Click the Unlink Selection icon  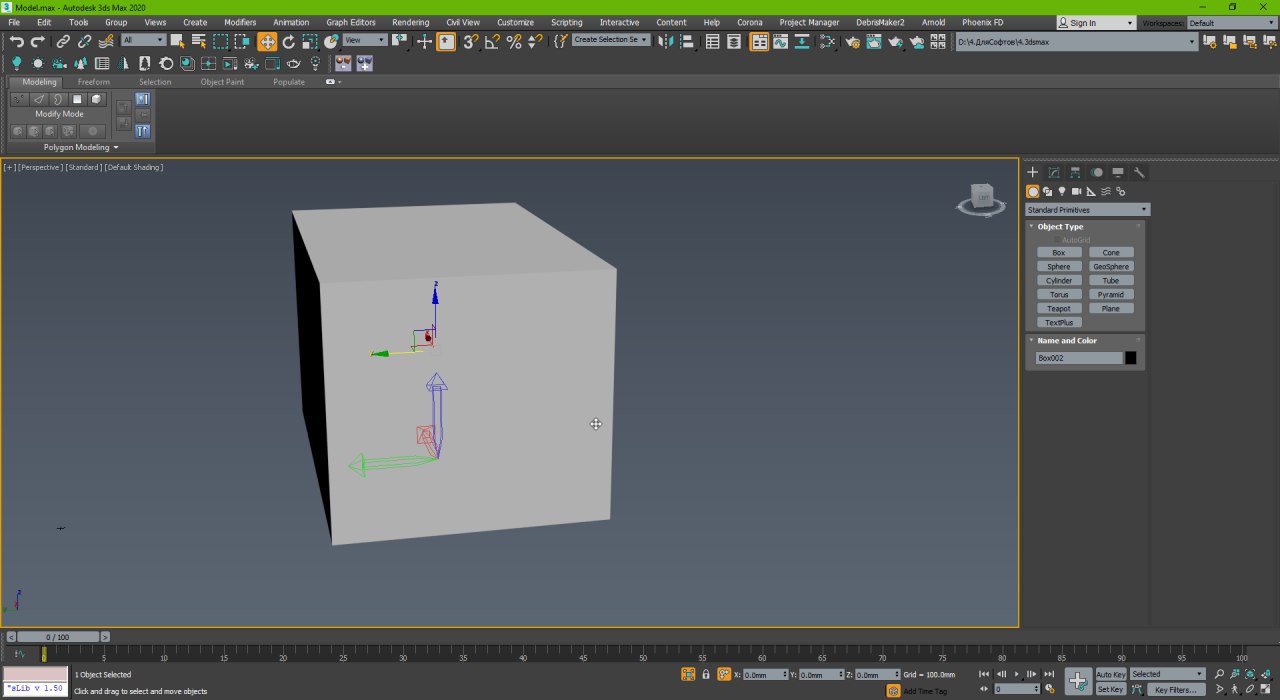tap(84, 41)
